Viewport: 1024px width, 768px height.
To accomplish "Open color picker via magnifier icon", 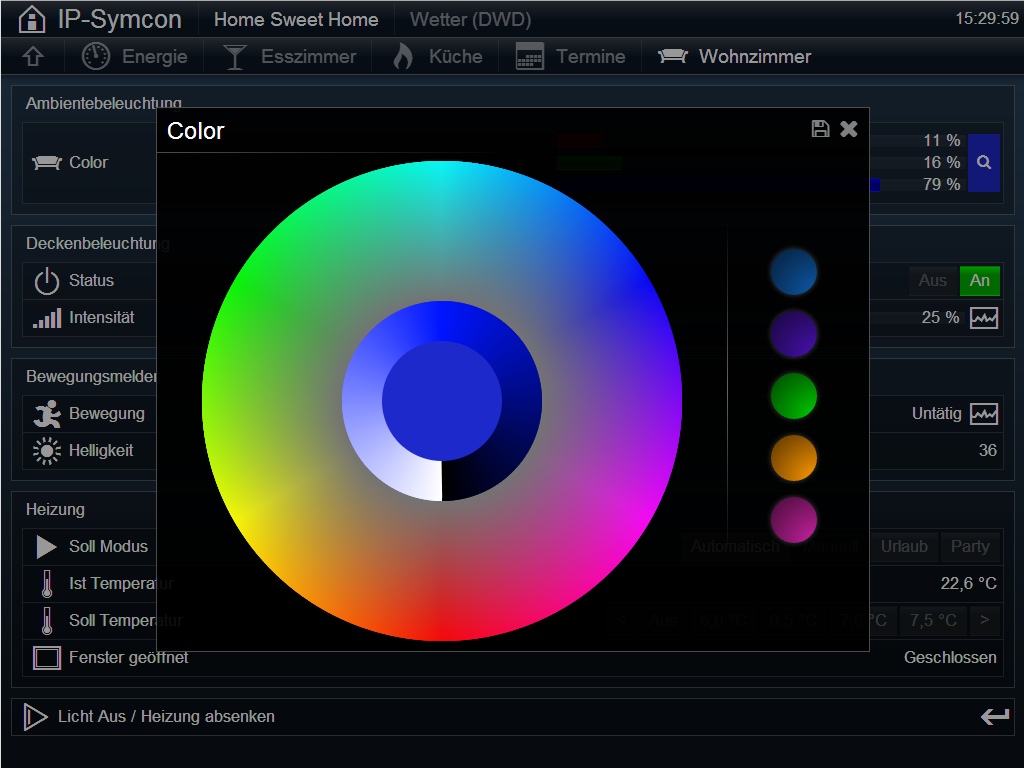I will click(x=984, y=163).
